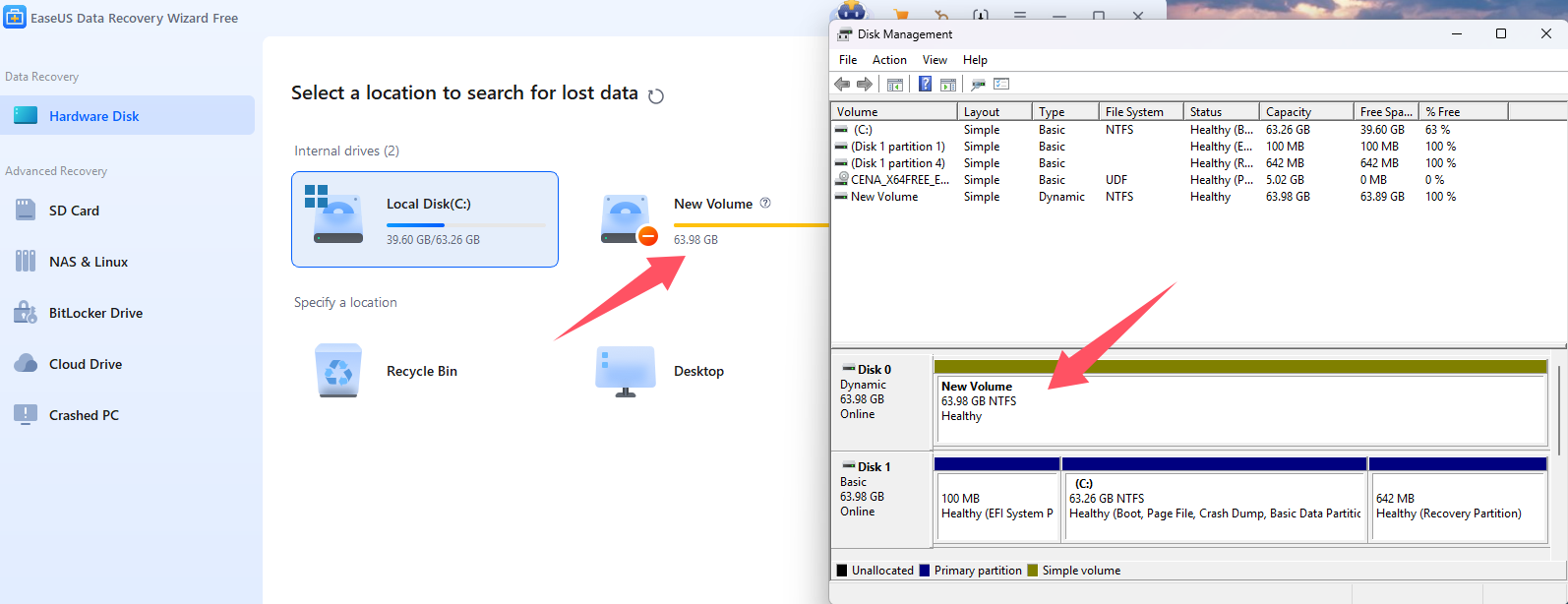Toggle the Show/Hide Console Tree toolbar icon
This screenshot has width=1568, height=604.
[x=895, y=85]
